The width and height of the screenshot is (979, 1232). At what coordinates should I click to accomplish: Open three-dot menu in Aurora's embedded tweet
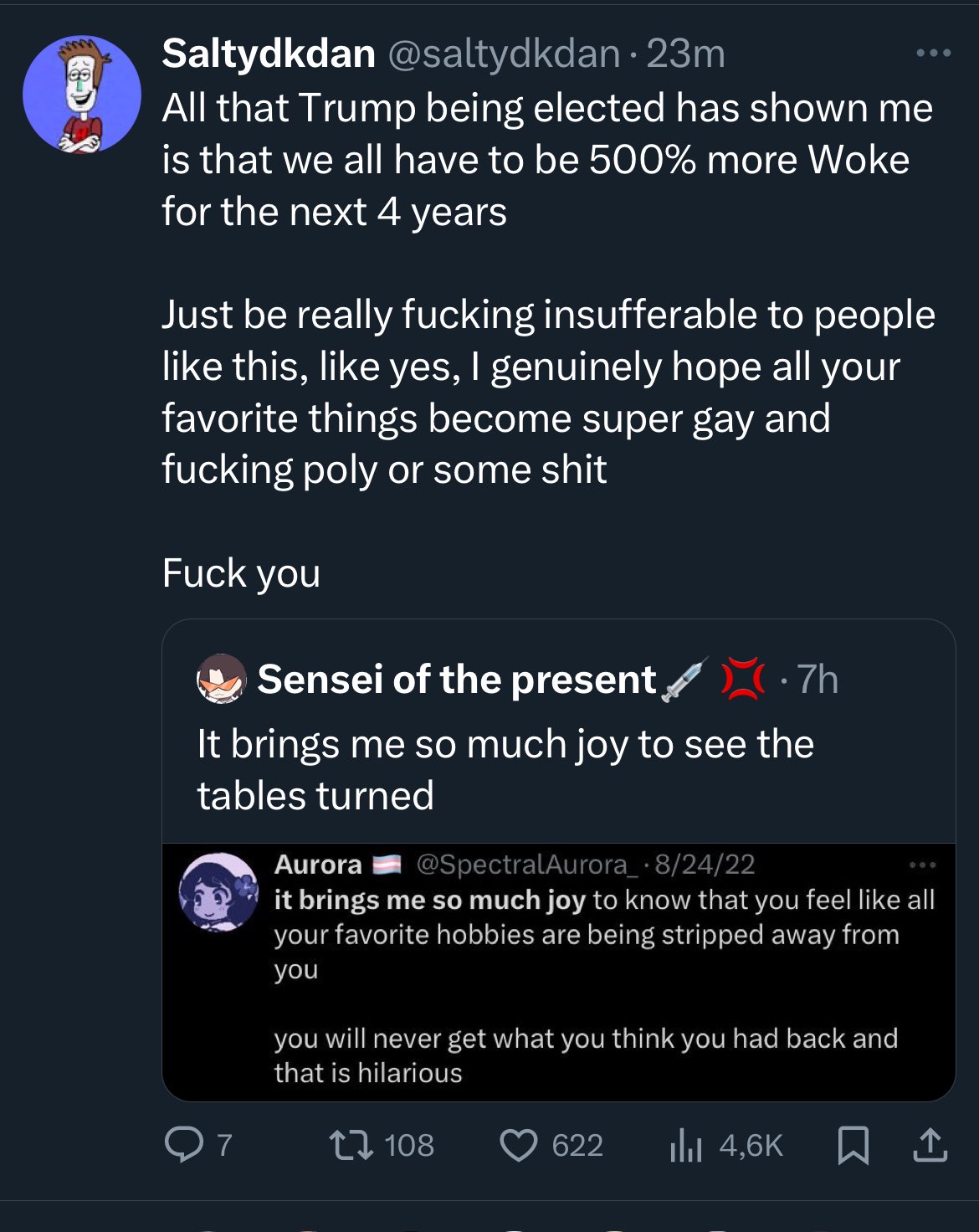pos(921,865)
